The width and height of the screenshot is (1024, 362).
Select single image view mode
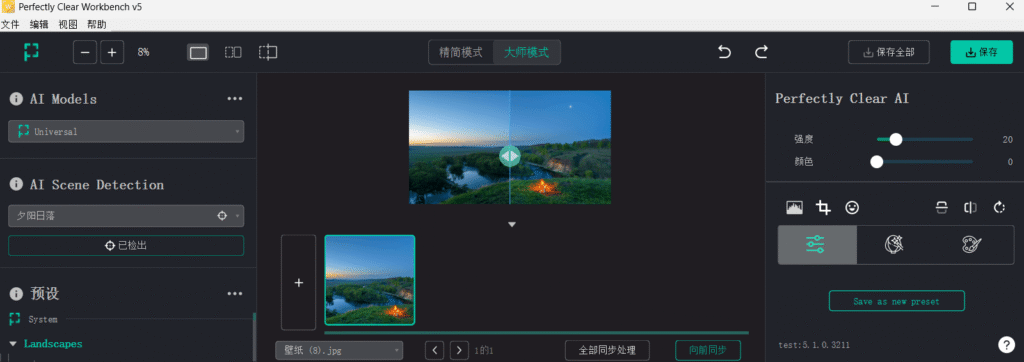pos(198,52)
